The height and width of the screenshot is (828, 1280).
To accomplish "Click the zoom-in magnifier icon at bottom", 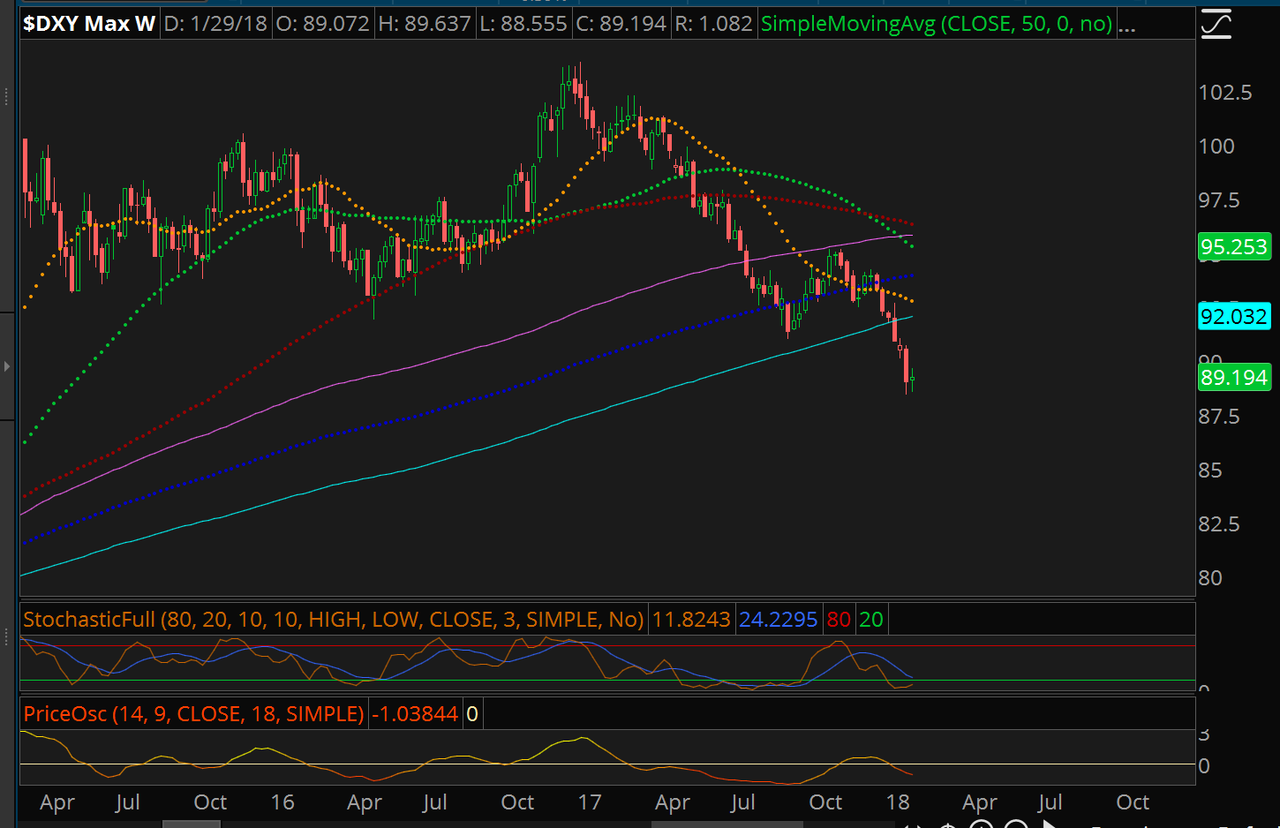I will (x=981, y=823).
